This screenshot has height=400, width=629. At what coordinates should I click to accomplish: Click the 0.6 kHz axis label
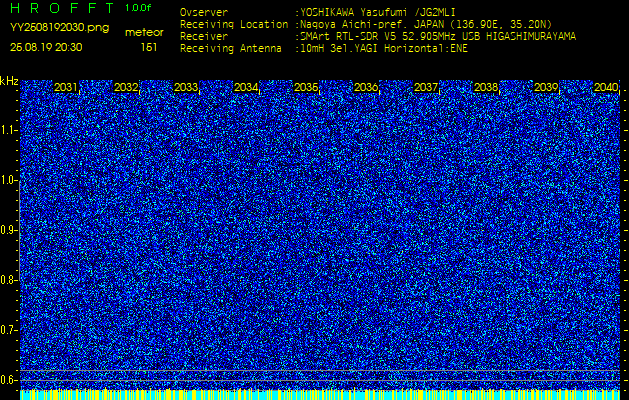coord(8,380)
